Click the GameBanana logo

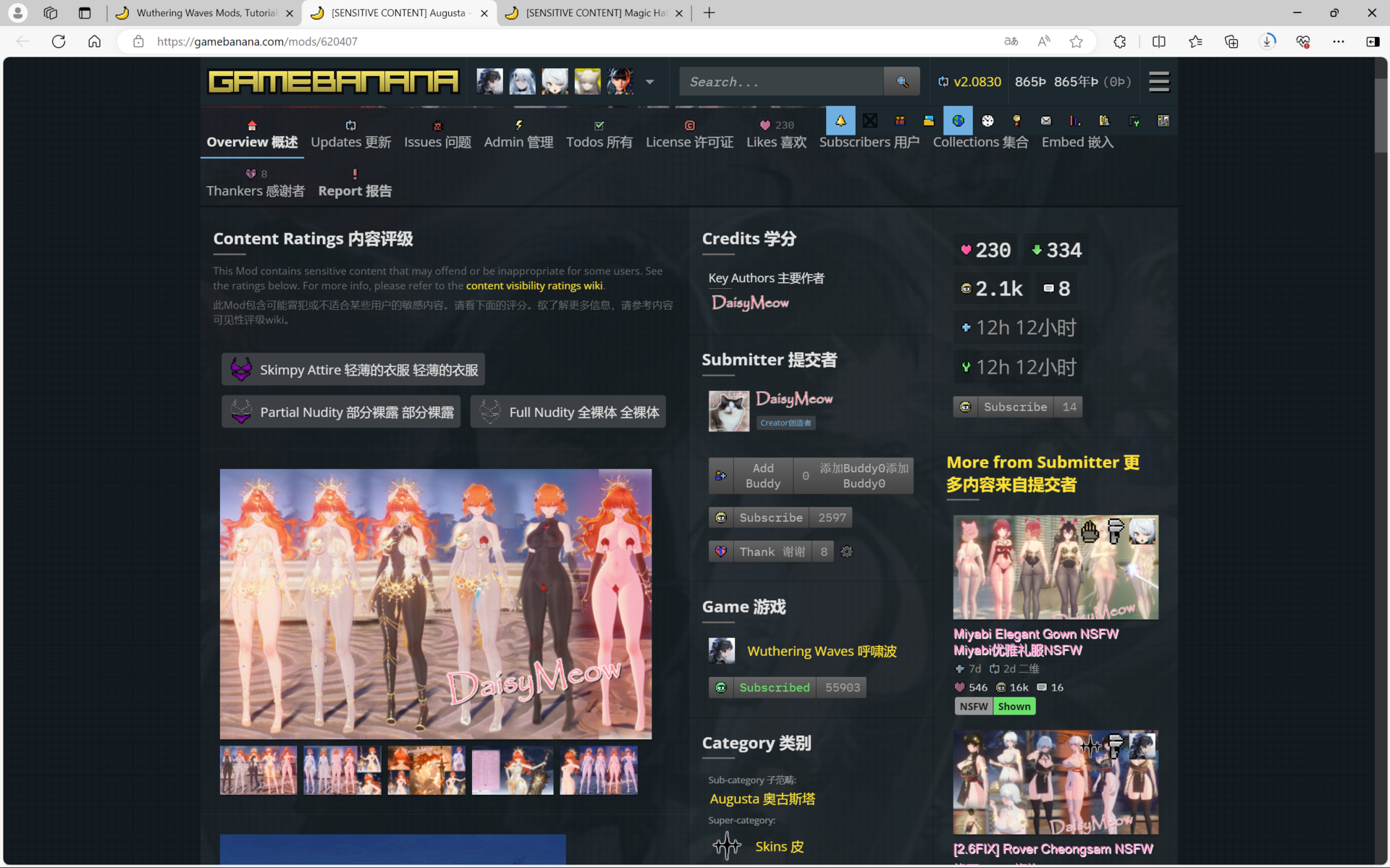(333, 82)
